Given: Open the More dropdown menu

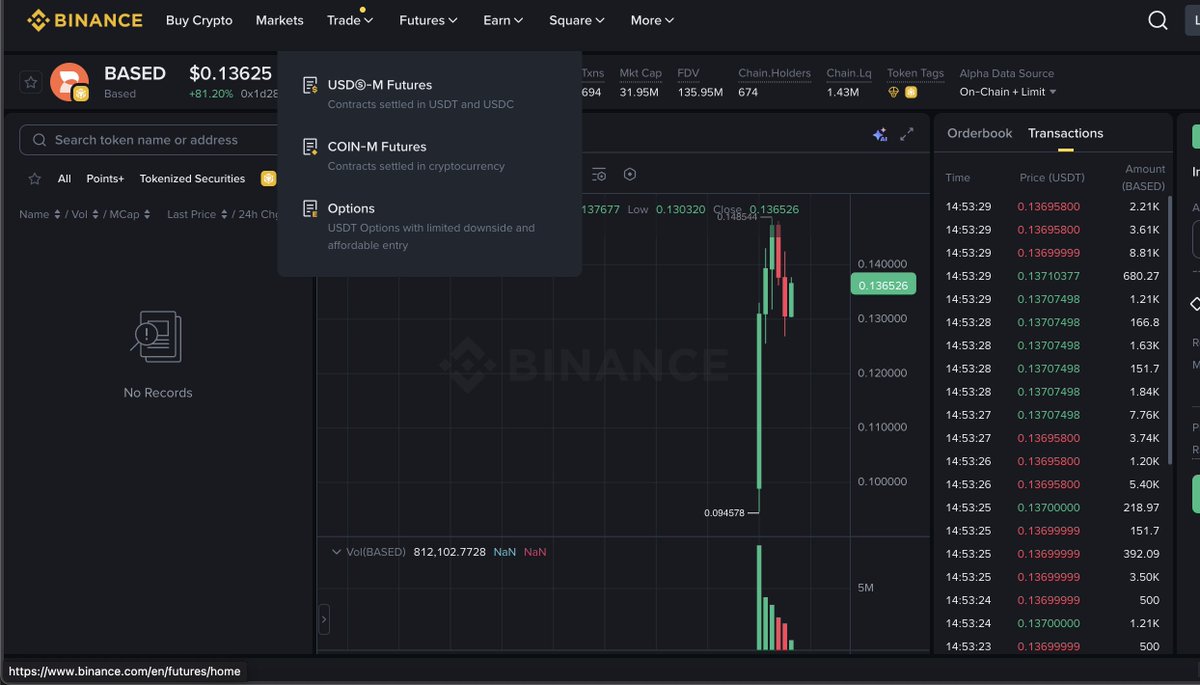Looking at the screenshot, I should [x=652, y=20].
